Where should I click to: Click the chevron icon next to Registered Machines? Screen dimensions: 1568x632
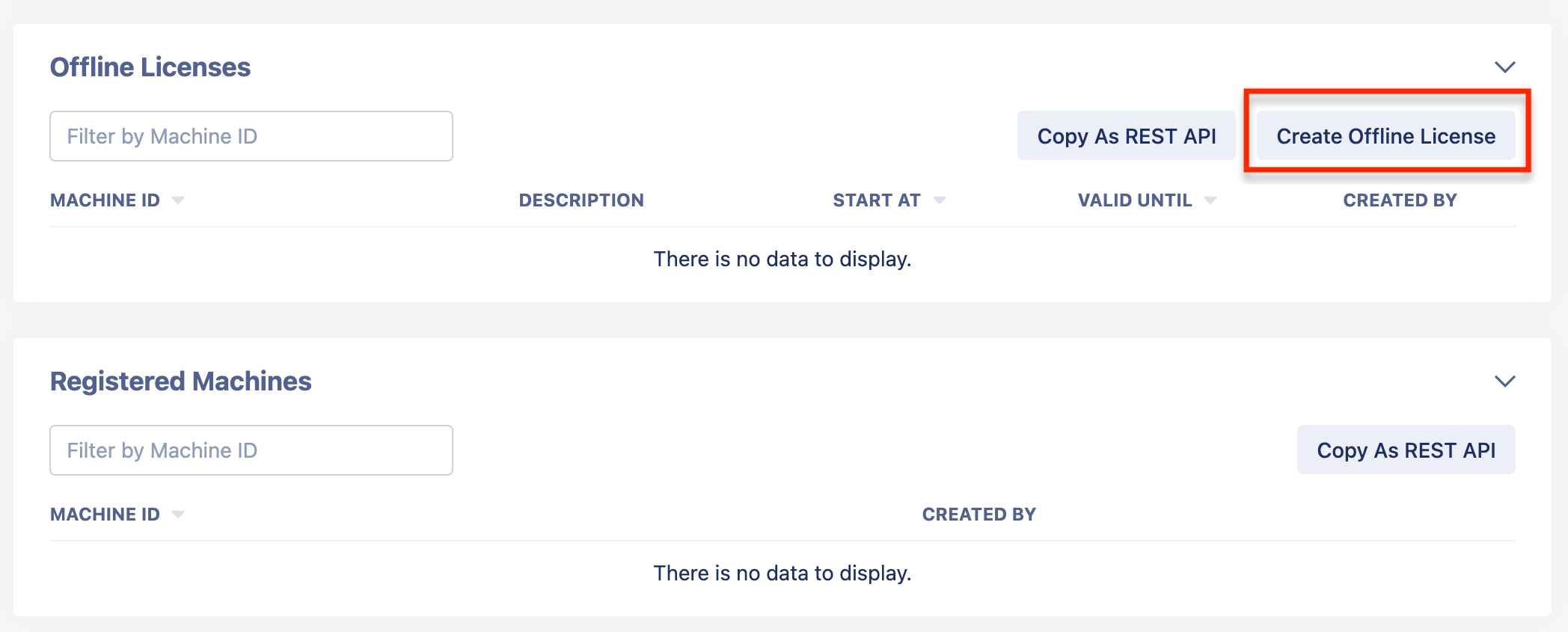[1504, 381]
